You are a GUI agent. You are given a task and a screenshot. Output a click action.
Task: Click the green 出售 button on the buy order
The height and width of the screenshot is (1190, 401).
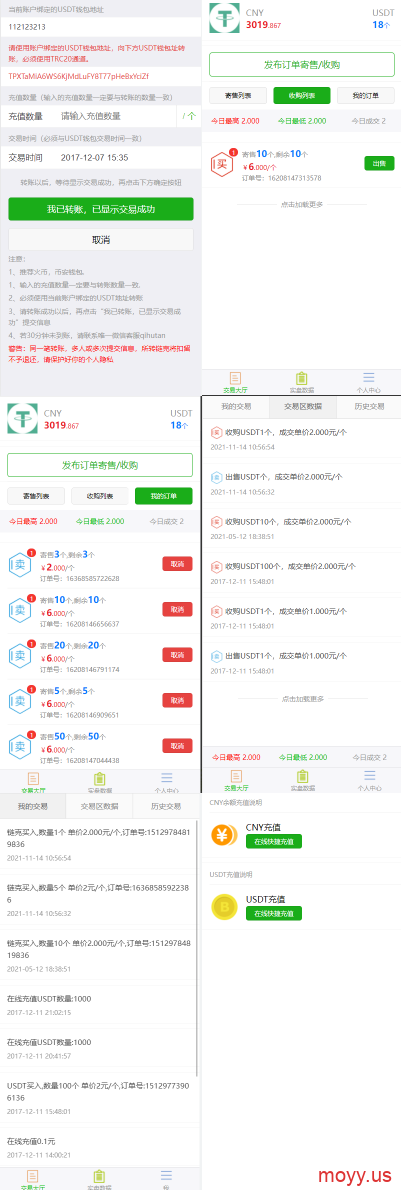pos(379,163)
